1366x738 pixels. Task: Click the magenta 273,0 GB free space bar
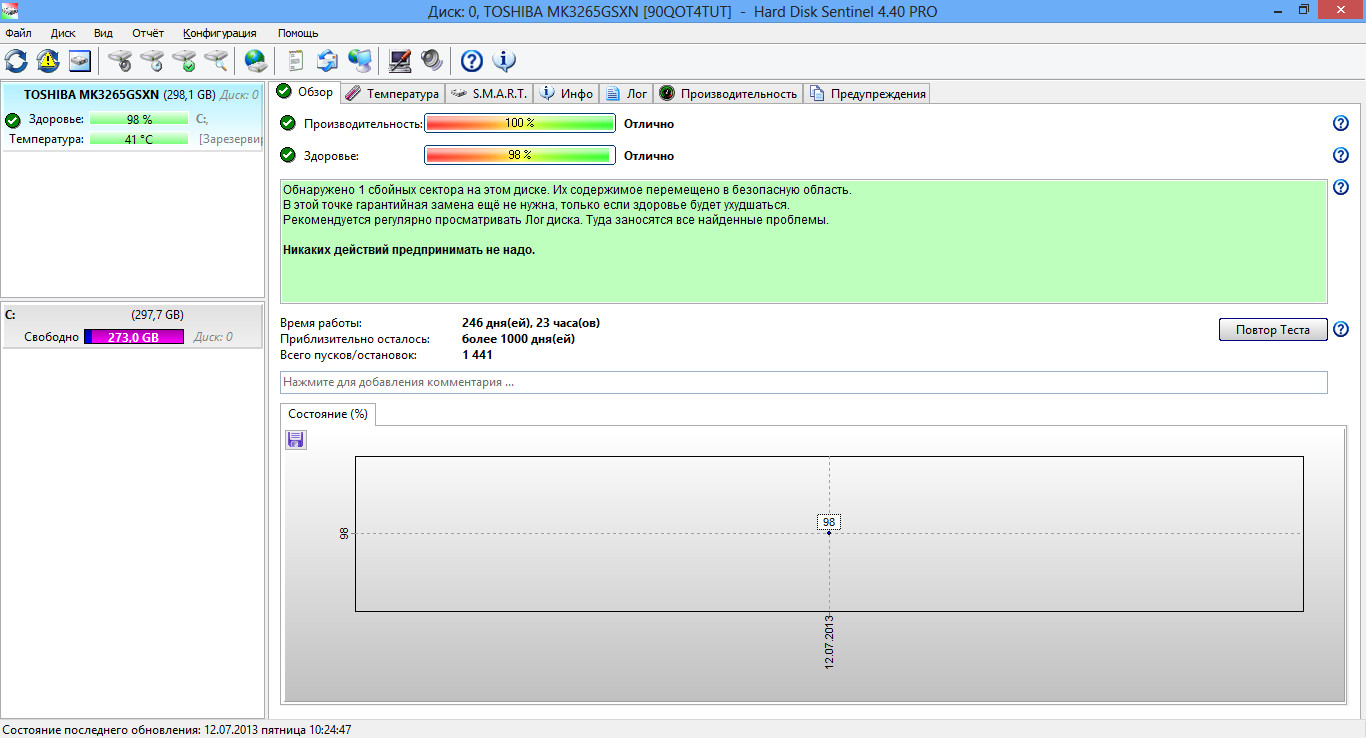[x=134, y=337]
